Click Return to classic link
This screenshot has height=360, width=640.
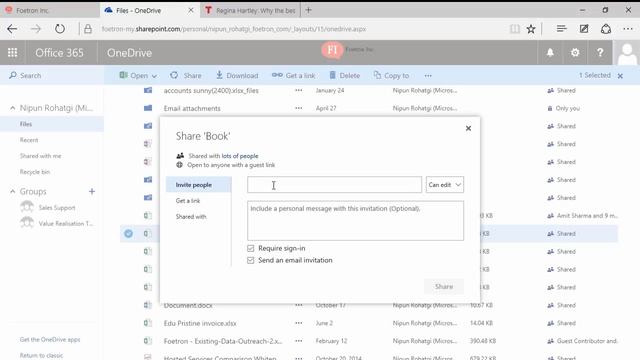coord(41,356)
